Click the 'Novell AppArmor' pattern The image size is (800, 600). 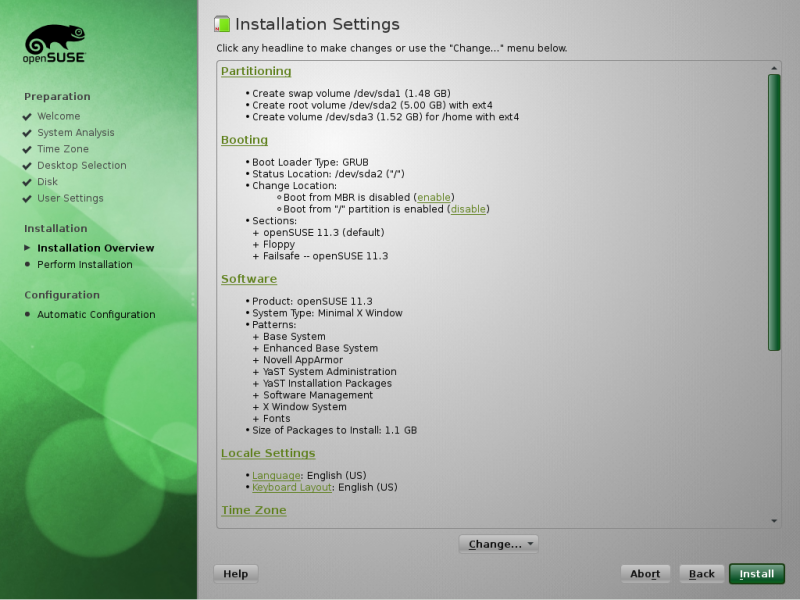click(303, 360)
